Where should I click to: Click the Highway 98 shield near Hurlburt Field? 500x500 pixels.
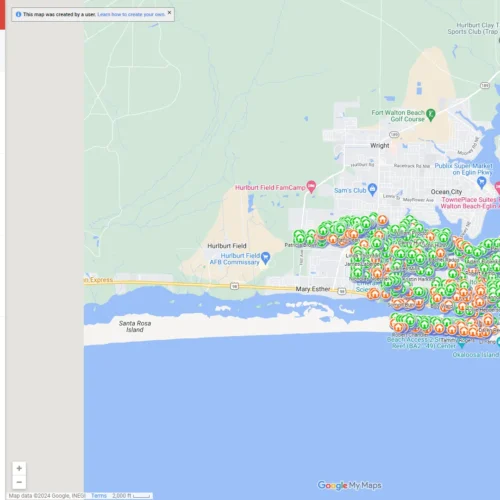(235, 286)
